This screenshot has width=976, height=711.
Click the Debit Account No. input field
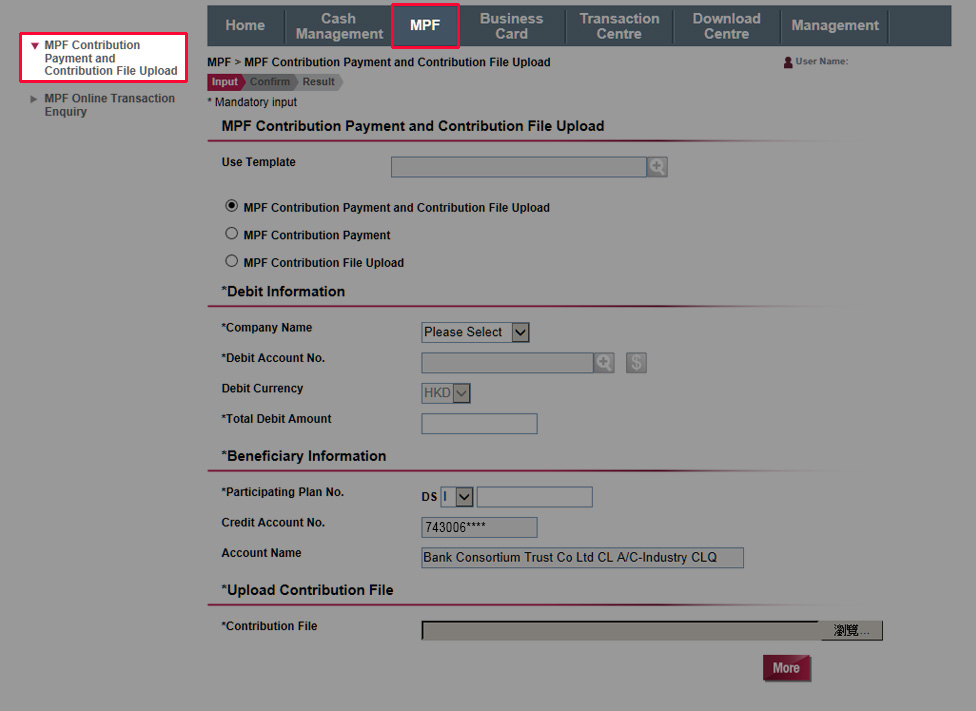[x=507, y=362]
